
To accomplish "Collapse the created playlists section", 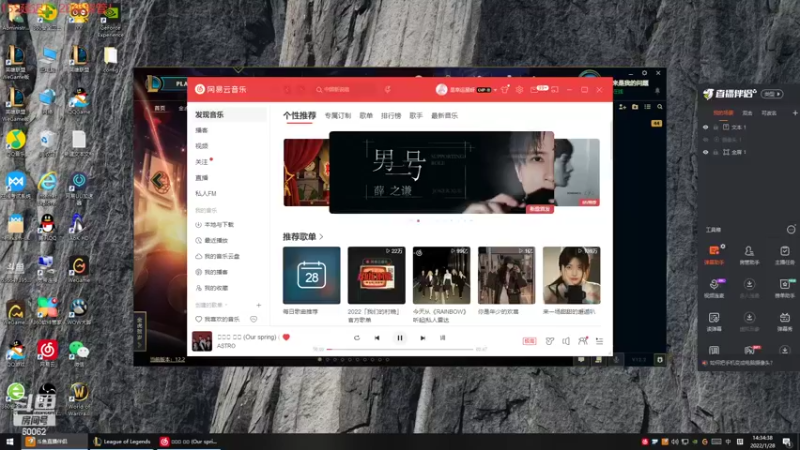I will (211, 305).
